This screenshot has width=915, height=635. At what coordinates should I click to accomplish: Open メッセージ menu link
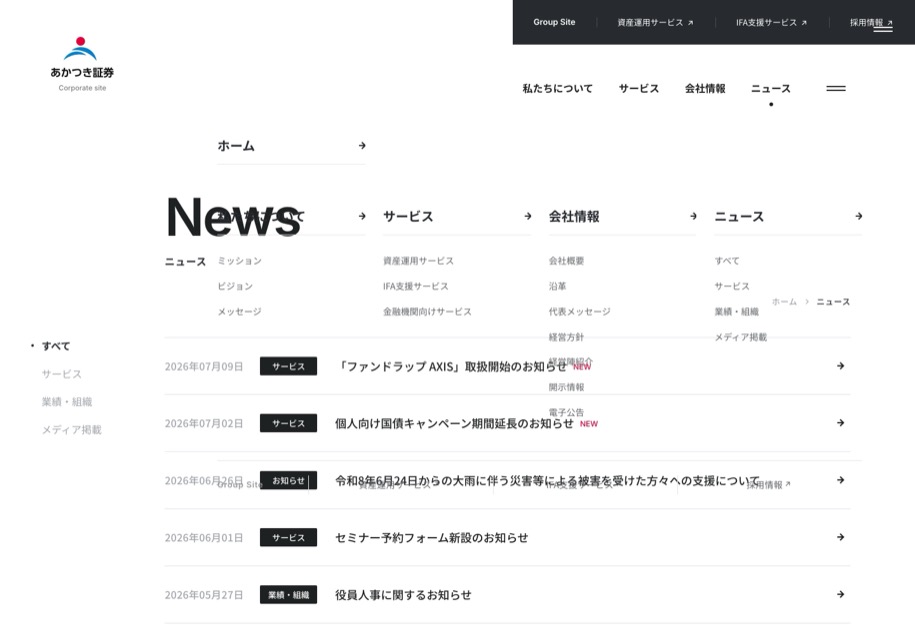click(x=239, y=312)
